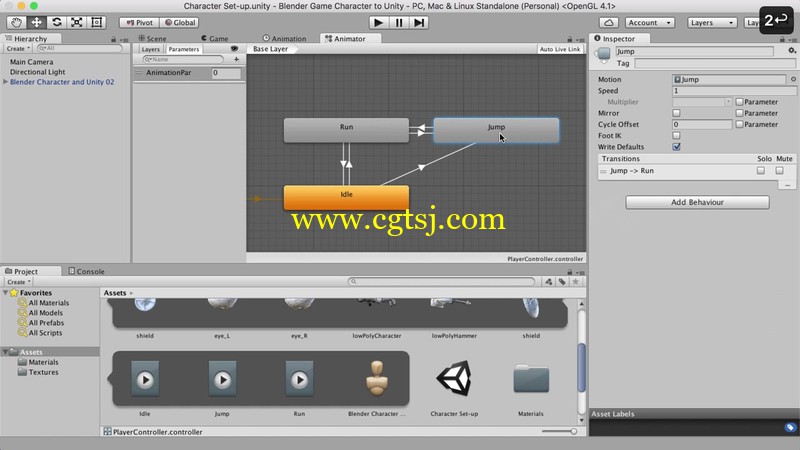800x450 pixels.
Task: Start Play mode
Action: (379, 22)
